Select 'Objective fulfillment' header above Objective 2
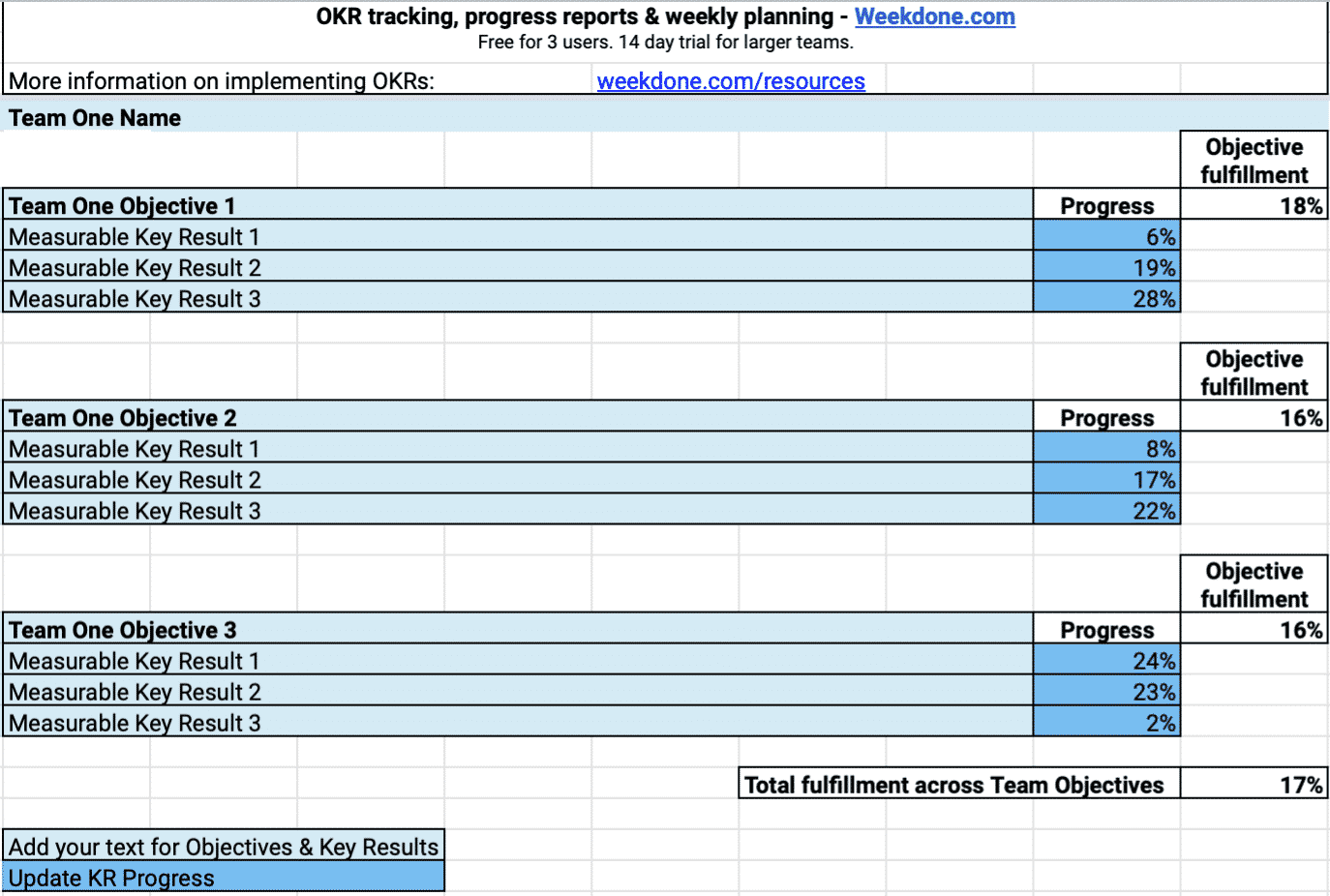 (x=1254, y=373)
